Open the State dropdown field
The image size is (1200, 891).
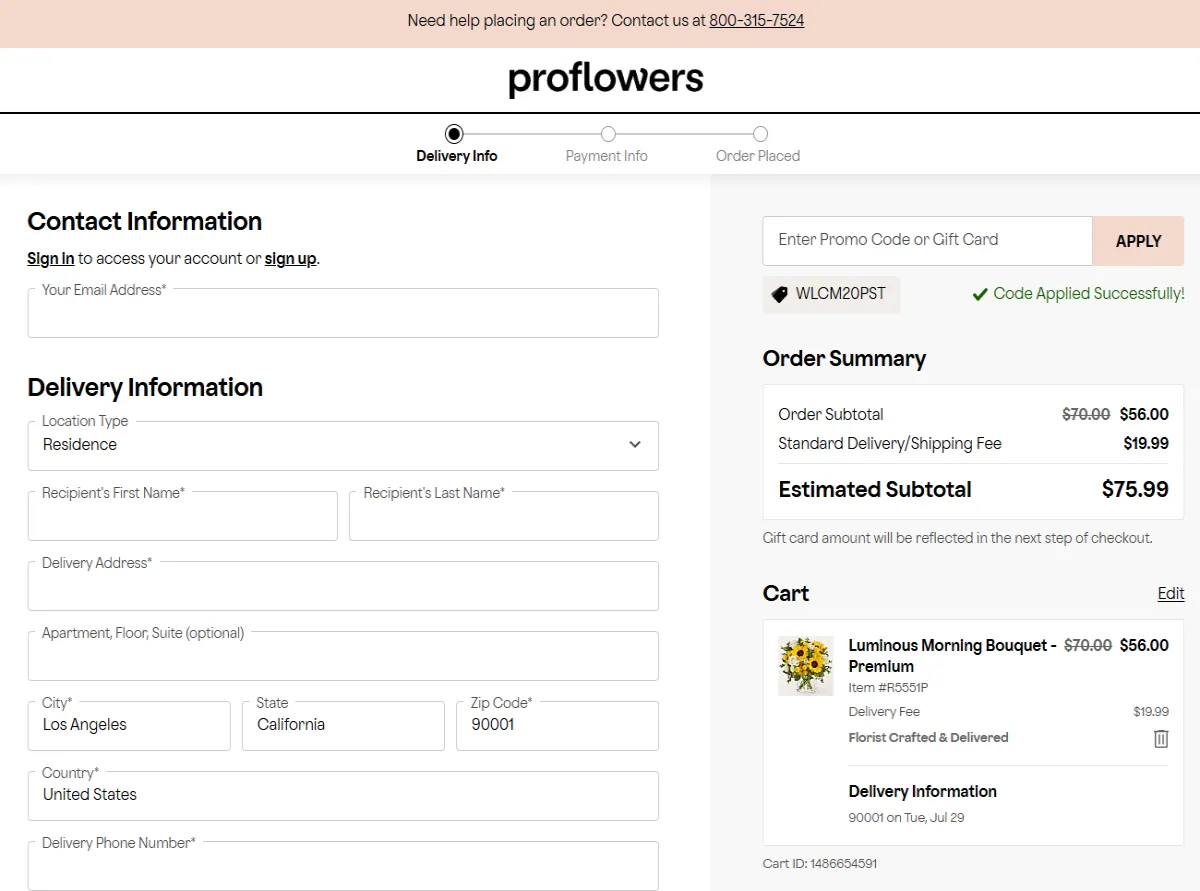[343, 726]
